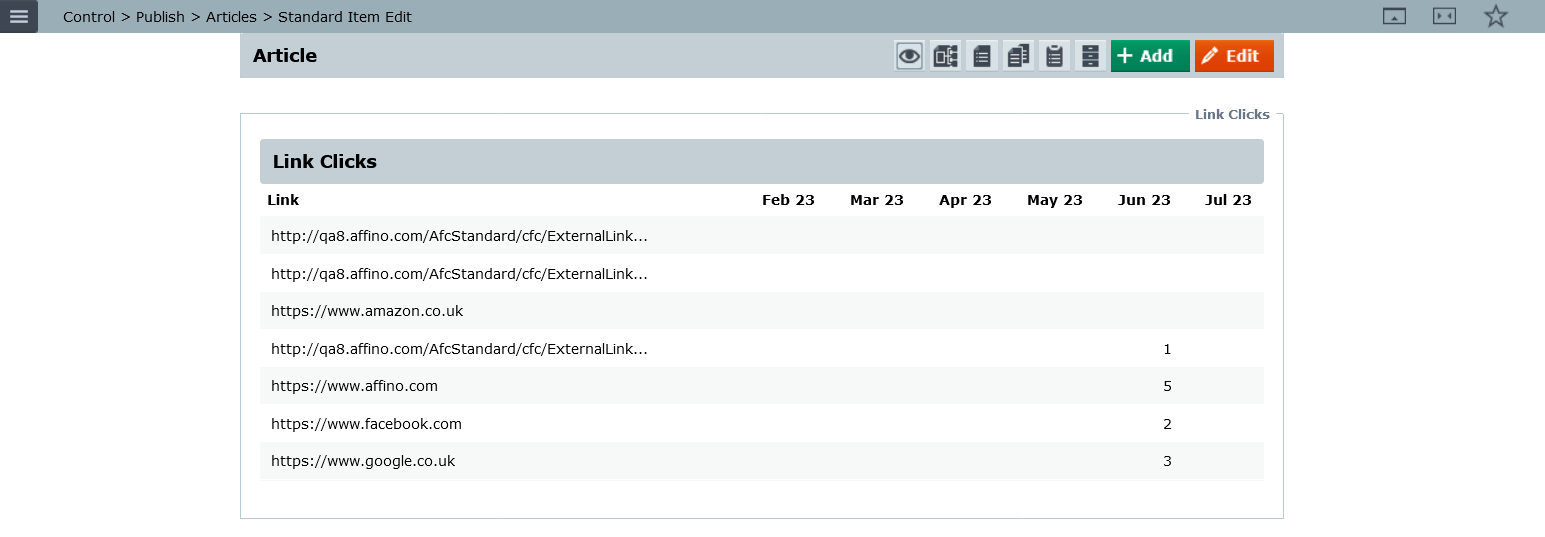Click the filing cabinet archive icon
Screen dimensions: 1545x537
[x=1090, y=56]
